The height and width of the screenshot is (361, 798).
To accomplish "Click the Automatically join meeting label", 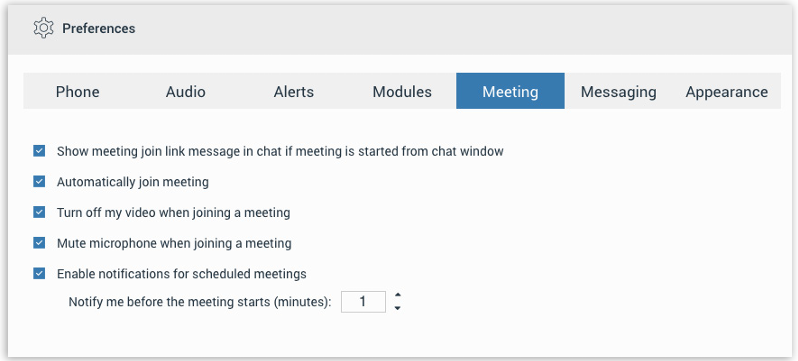I will 133,182.
